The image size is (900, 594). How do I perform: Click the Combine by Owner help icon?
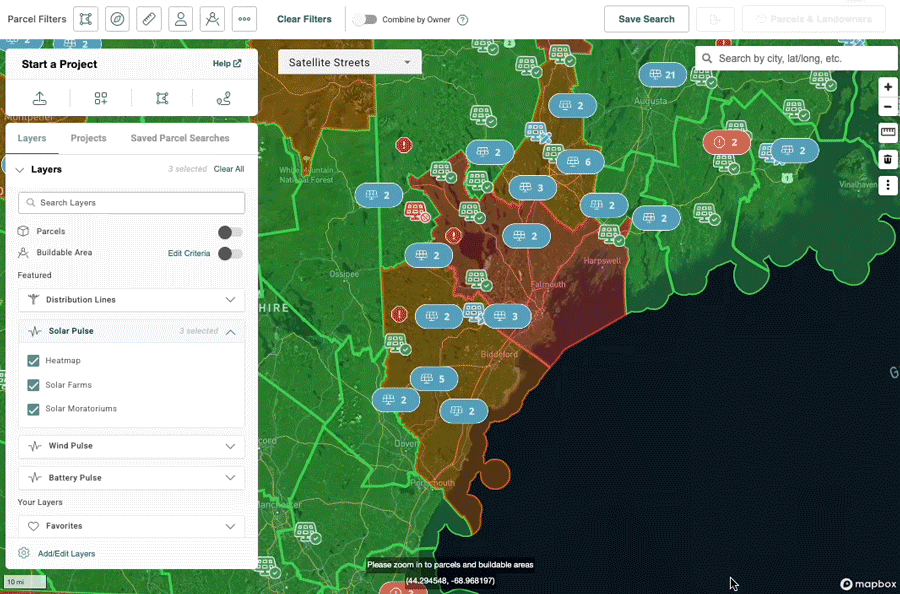click(463, 20)
